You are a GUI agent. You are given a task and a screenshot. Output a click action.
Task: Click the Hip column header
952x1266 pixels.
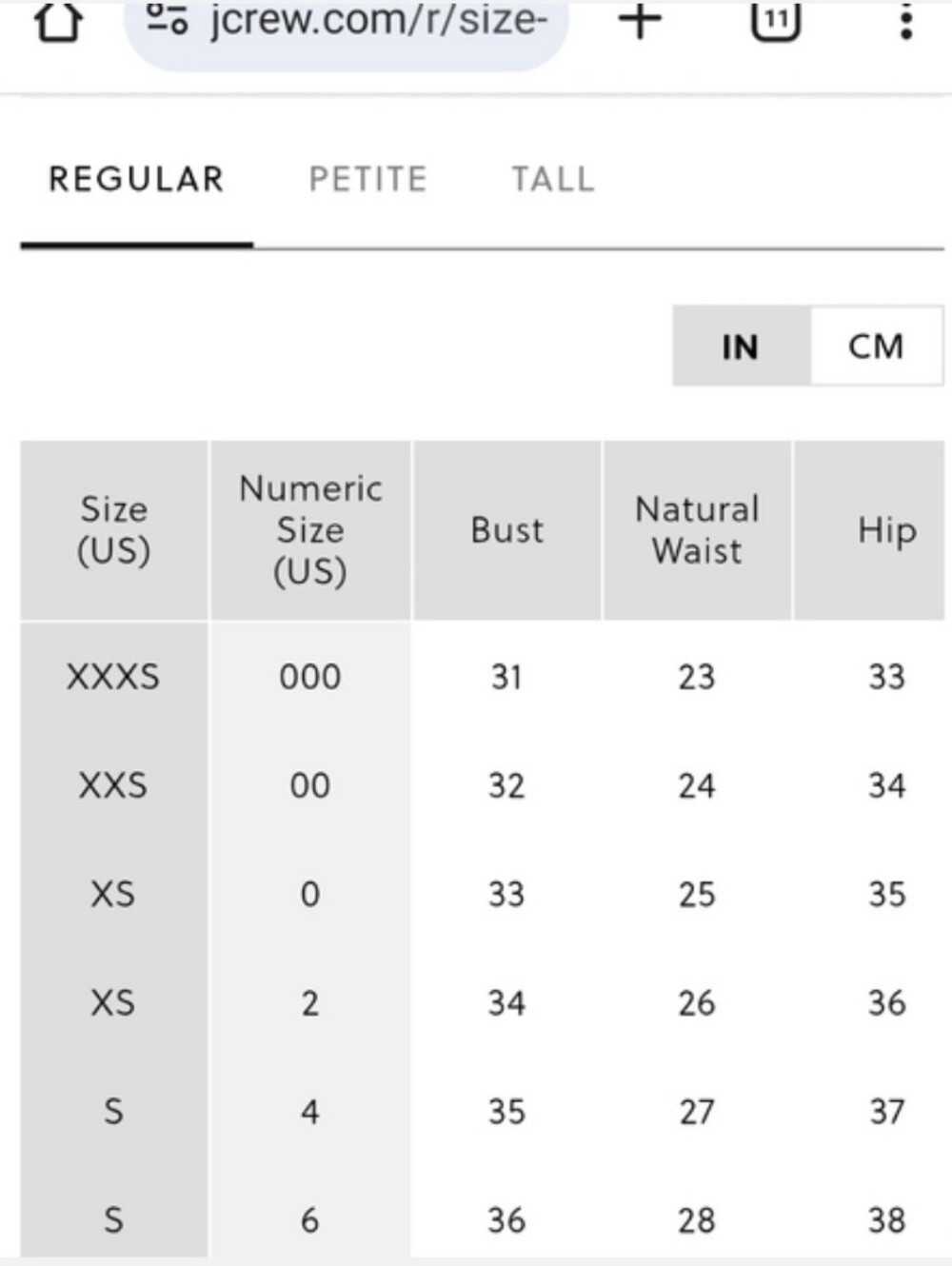click(886, 530)
